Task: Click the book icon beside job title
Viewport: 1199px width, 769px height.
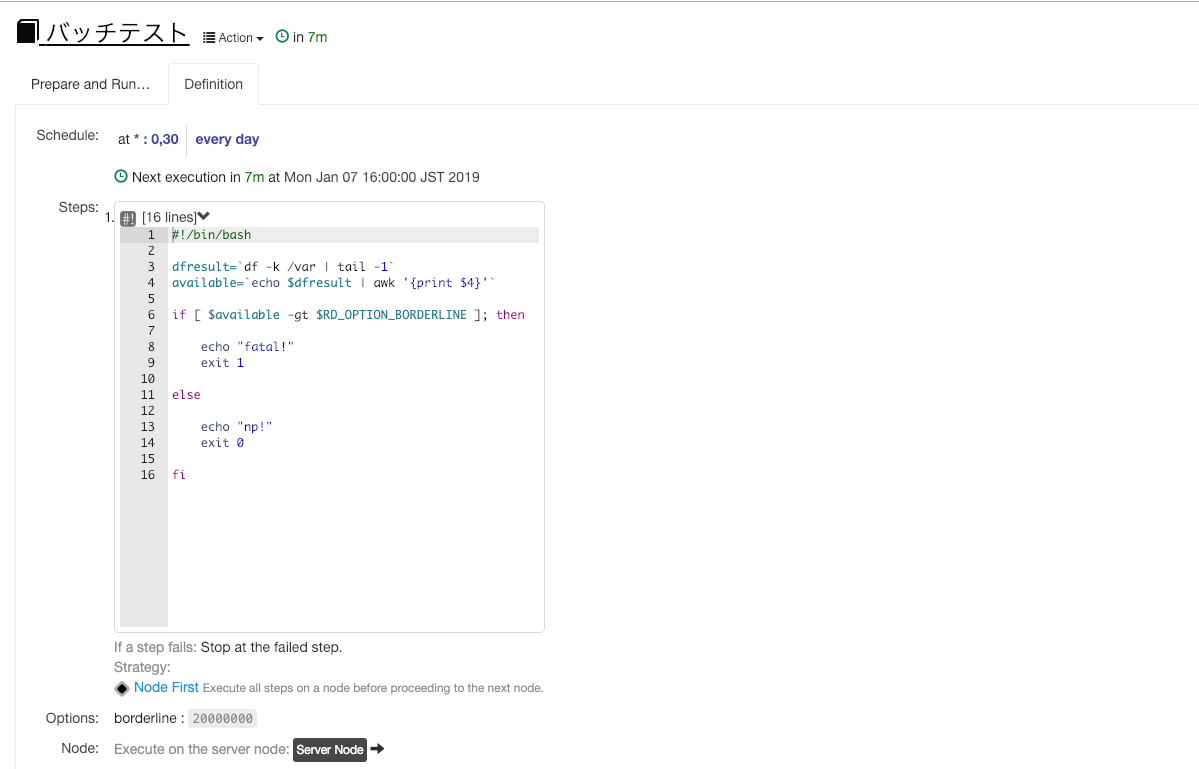Action: [28, 32]
